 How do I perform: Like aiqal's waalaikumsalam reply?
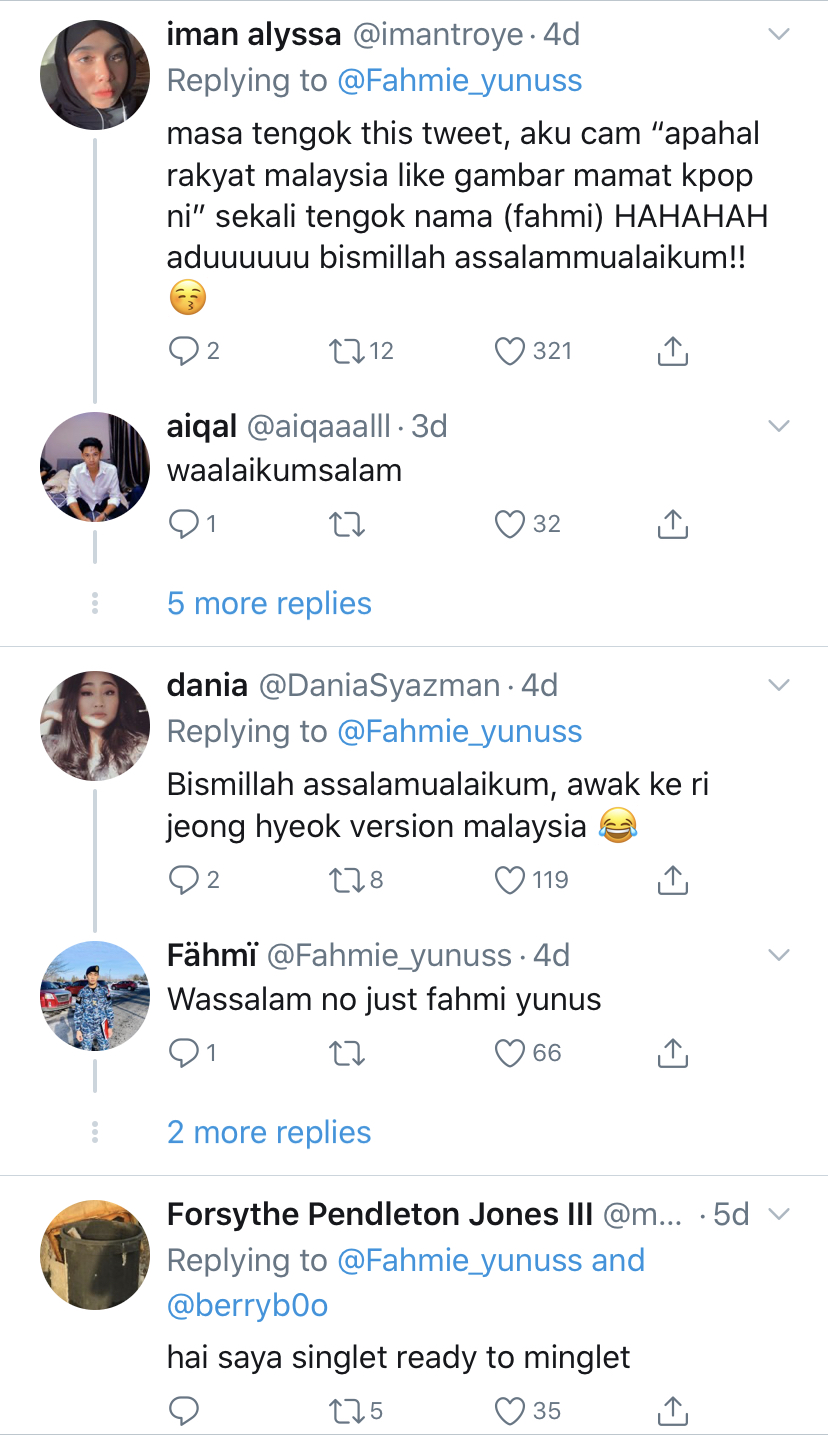511,524
